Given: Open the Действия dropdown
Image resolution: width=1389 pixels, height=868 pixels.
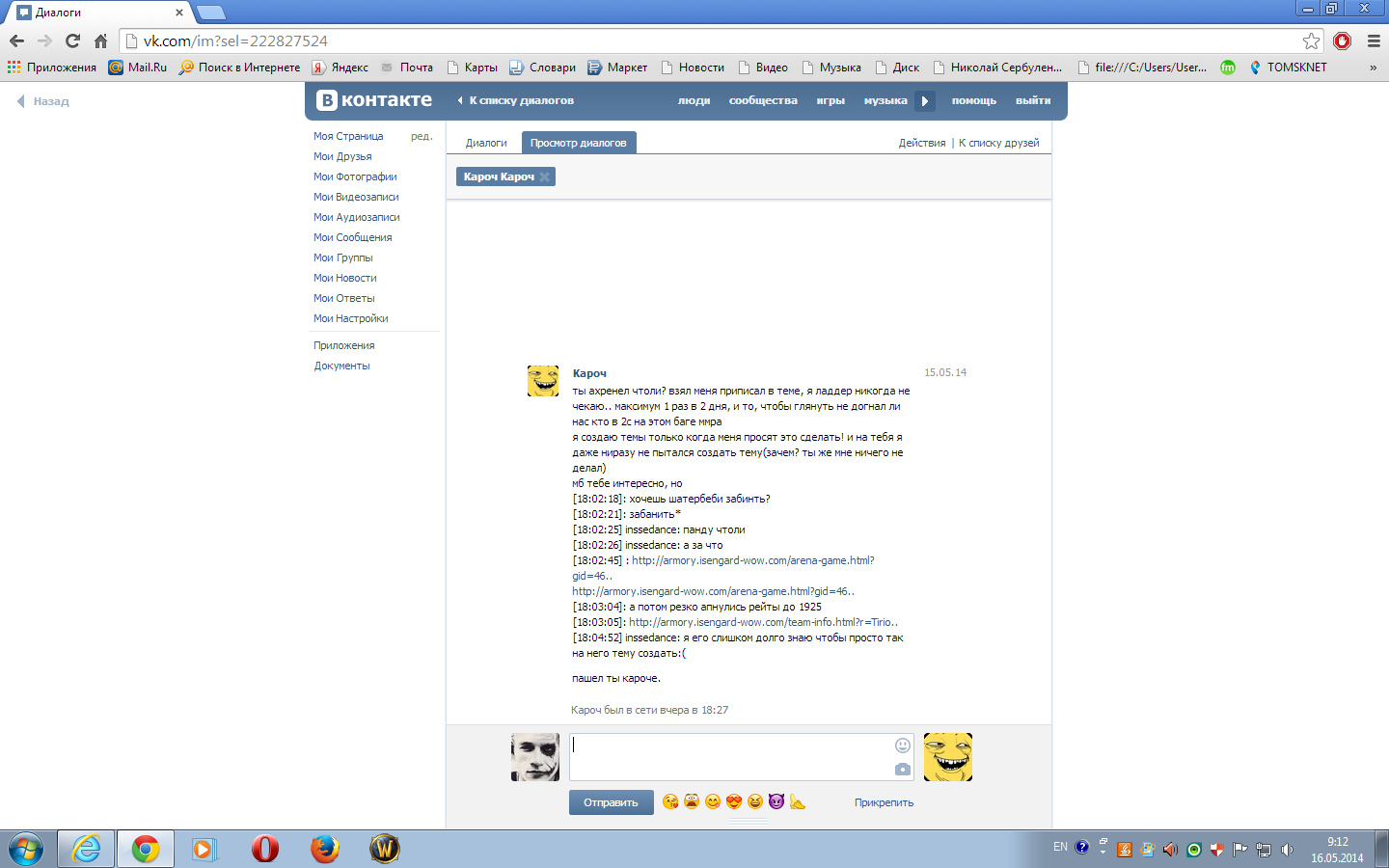Looking at the screenshot, I should pos(922,143).
